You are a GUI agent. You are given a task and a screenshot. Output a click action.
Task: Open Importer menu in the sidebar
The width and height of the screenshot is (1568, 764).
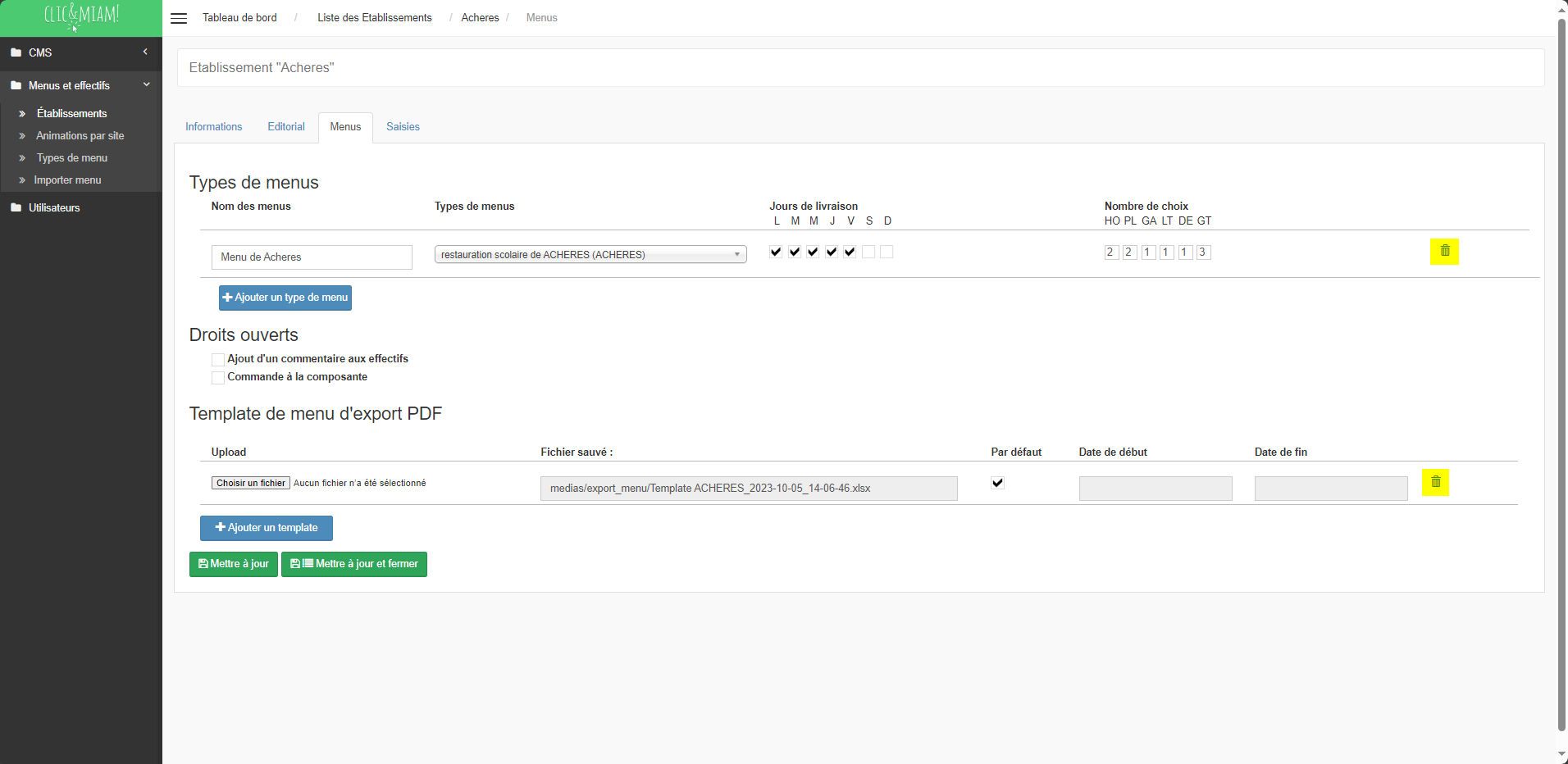[x=68, y=180]
